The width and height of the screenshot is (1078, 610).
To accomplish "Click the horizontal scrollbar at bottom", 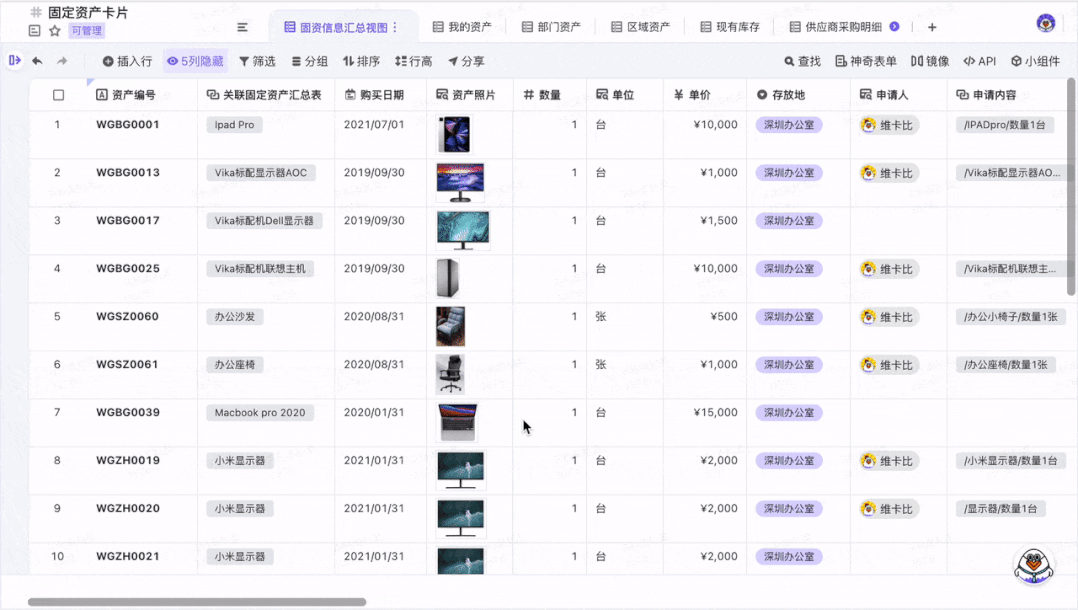I will tap(196, 602).
